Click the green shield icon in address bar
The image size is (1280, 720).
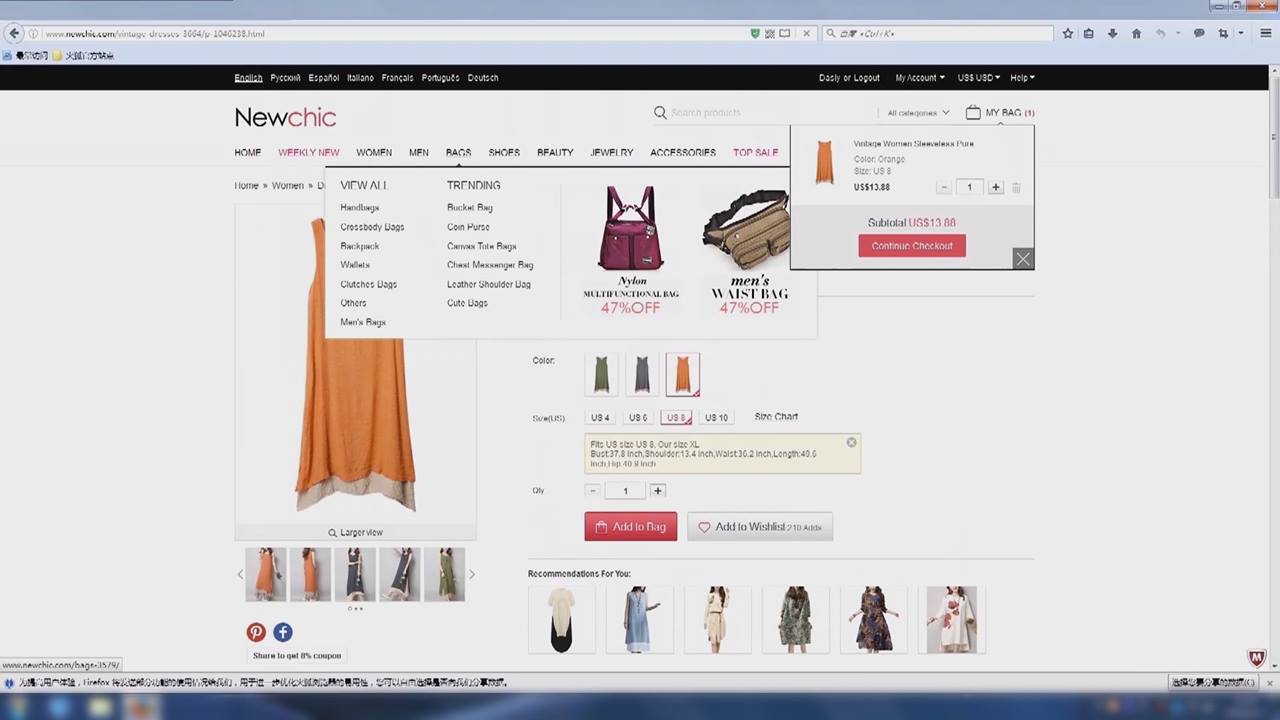(755, 33)
